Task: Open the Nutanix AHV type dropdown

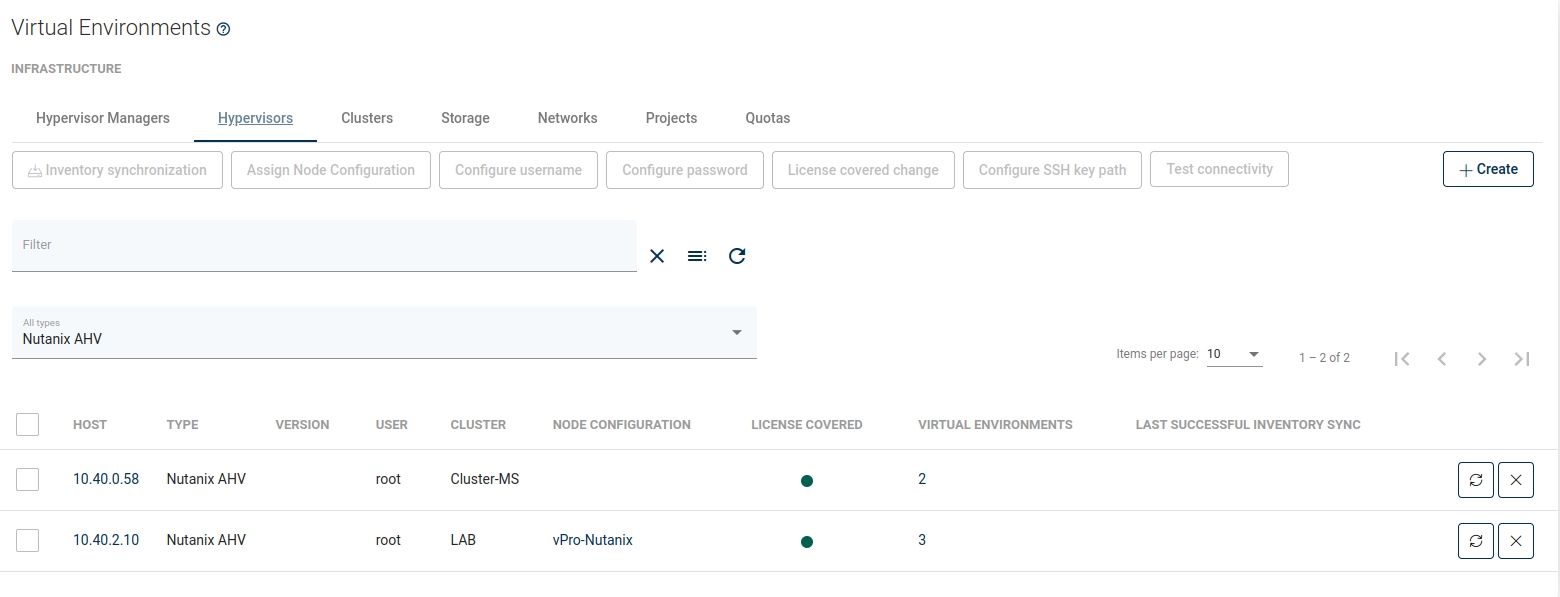Action: (384, 333)
